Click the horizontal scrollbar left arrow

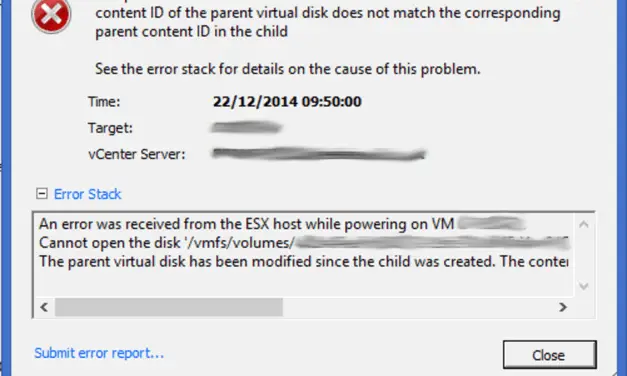point(44,307)
